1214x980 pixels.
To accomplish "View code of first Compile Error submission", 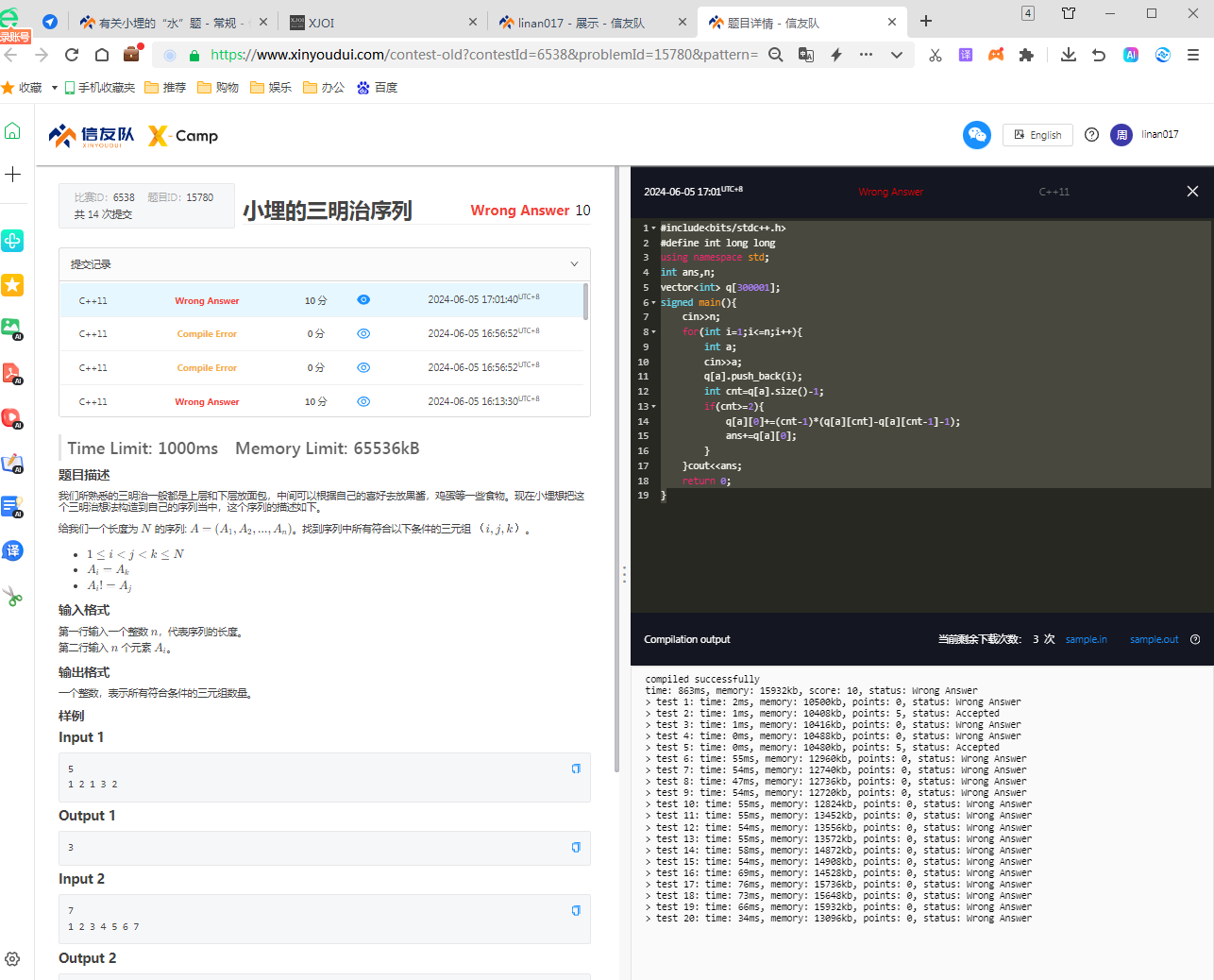I will 363,333.
